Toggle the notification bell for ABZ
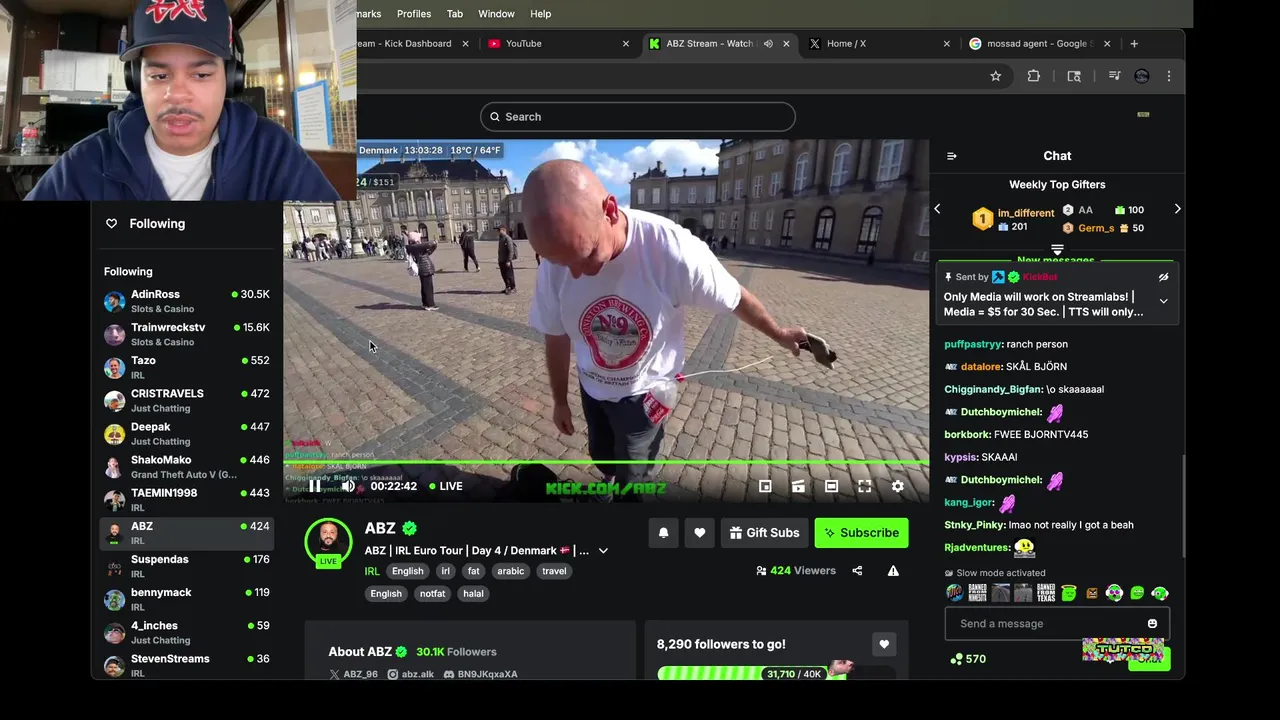The width and height of the screenshot is (1280, 720). (x=663, y=533)
